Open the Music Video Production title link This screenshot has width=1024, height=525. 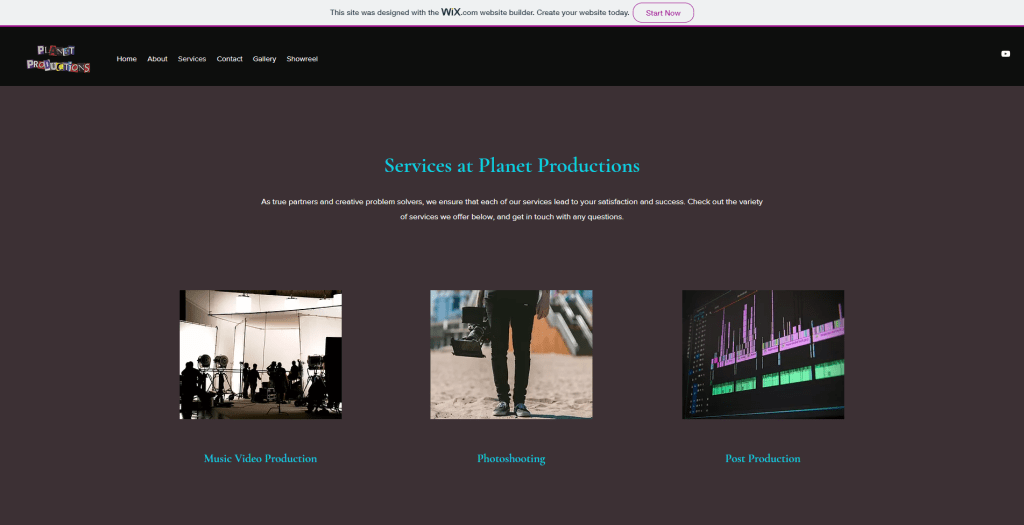tap(260, 459)
